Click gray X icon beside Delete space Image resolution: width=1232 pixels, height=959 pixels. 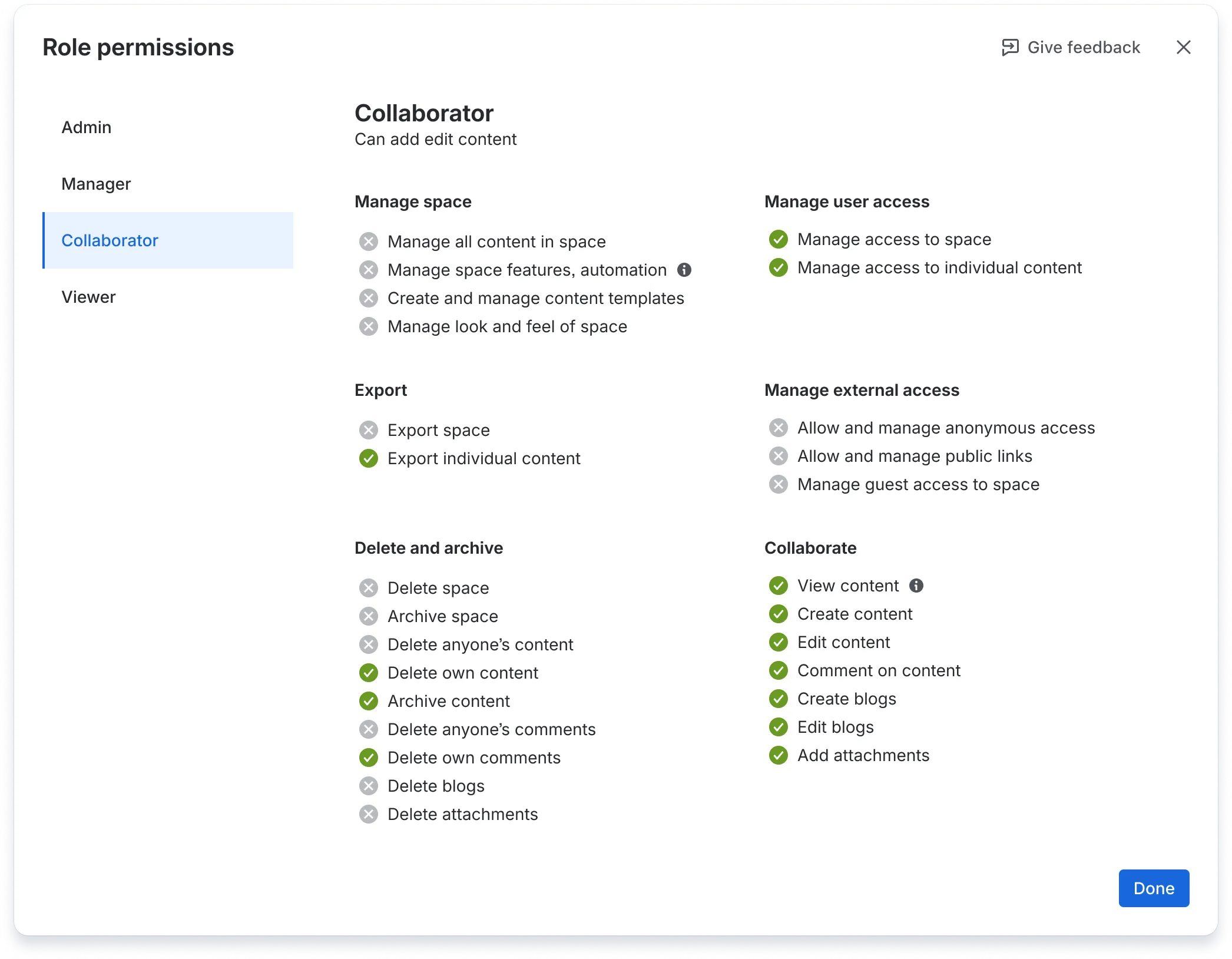click(x=369, y=588)
